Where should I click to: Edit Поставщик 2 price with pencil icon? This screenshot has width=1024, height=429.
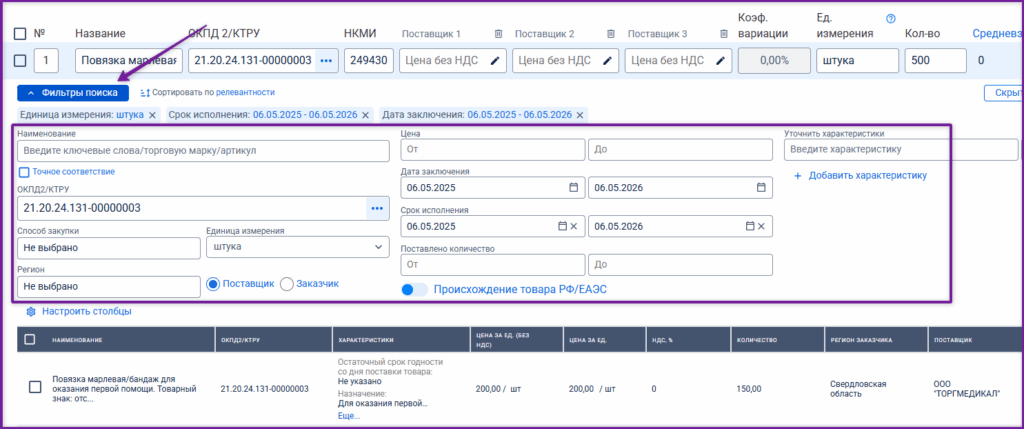pos(608,61)
